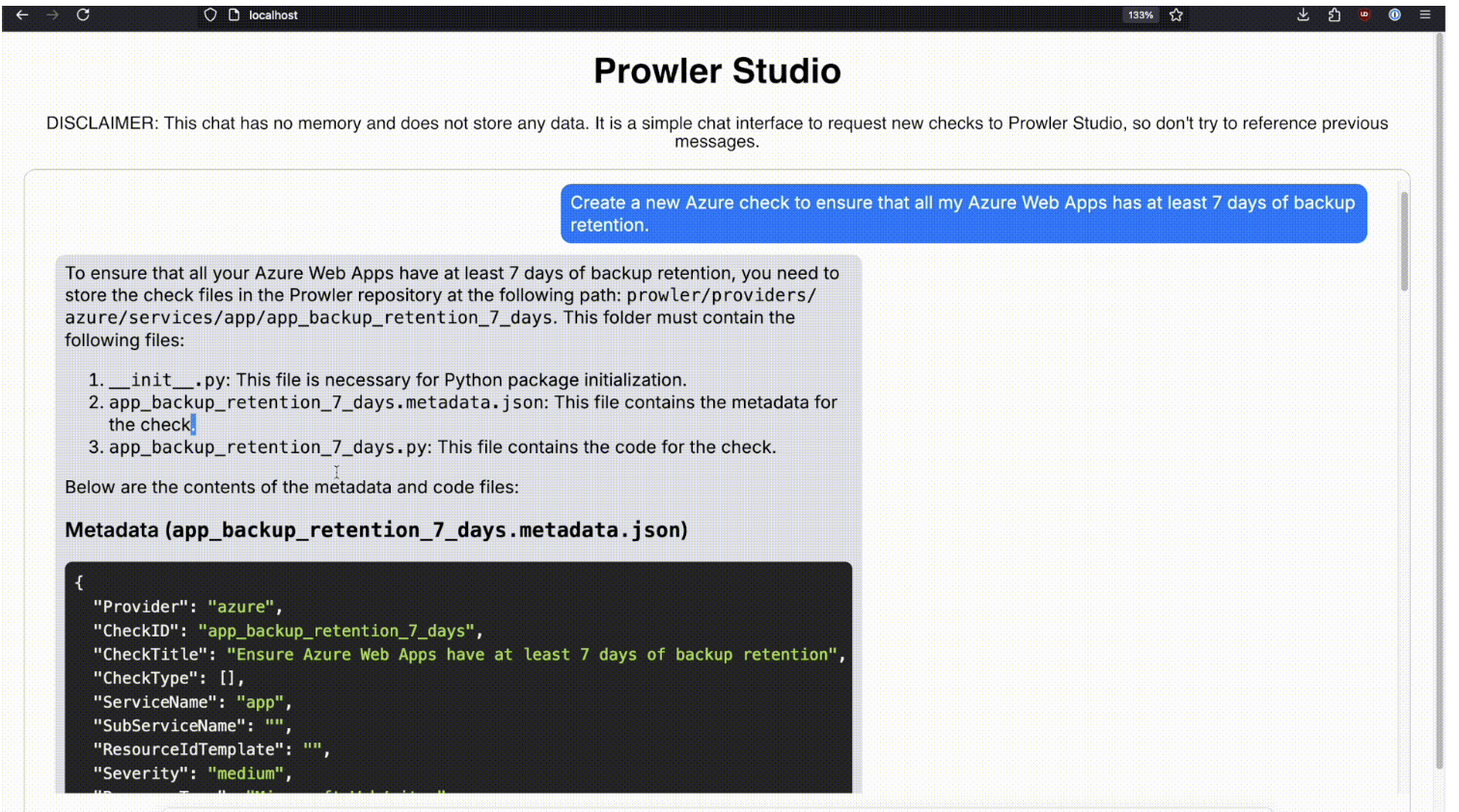Bookmark this page with star icon
The width and height of the screenshot is (1459, 812).
(x=1176, y=14)
